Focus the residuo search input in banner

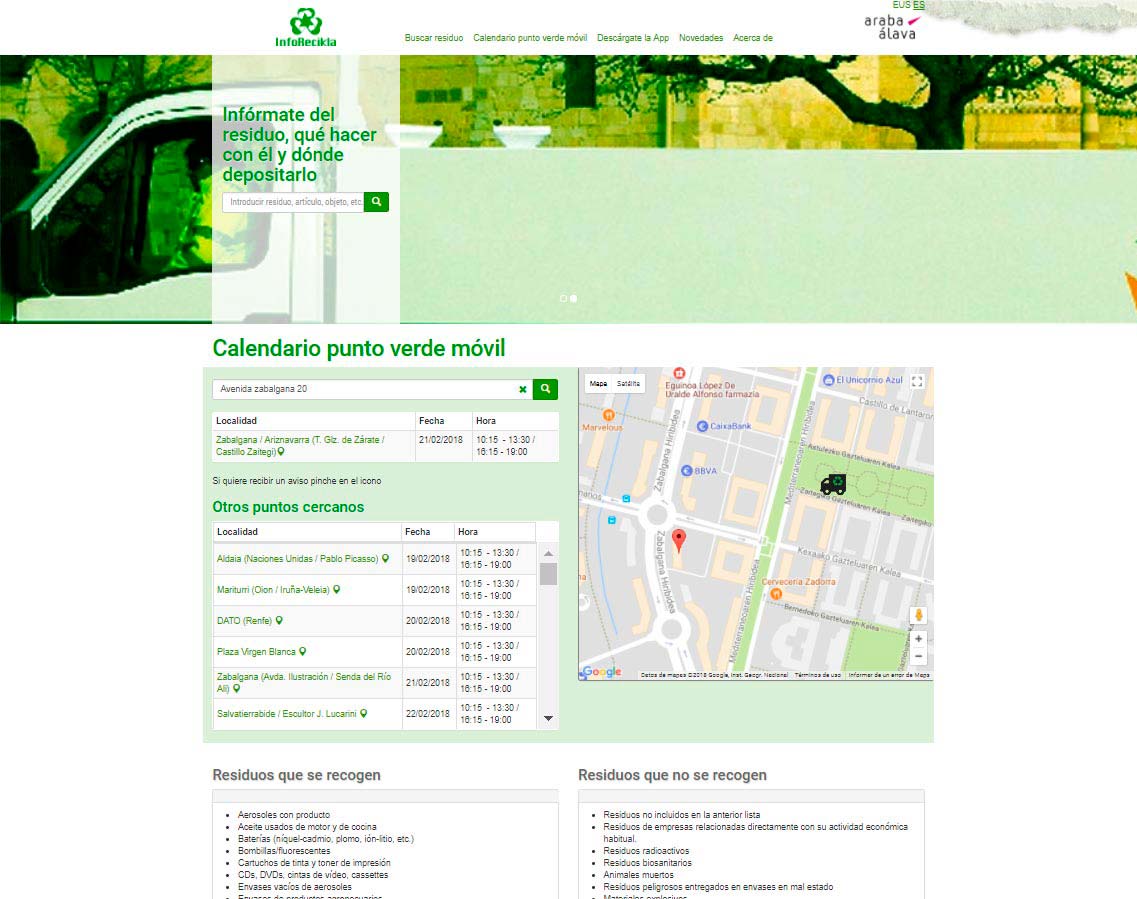tap(293, 202)
